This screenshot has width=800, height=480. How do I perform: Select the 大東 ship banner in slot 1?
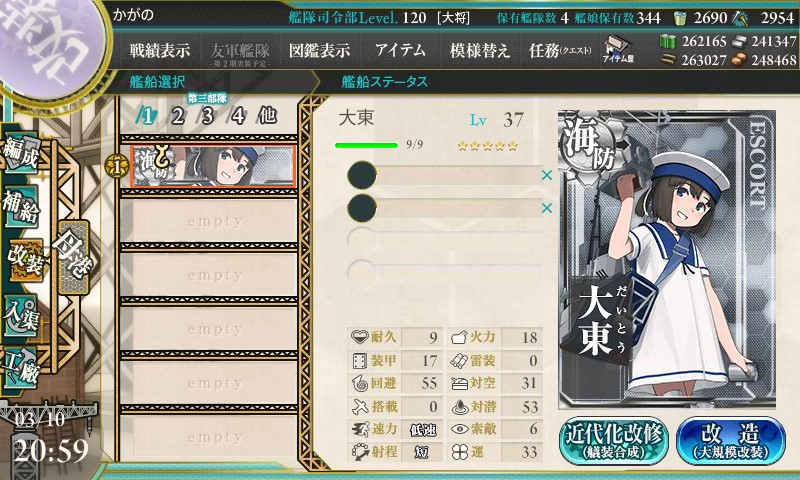coord(213,166)
